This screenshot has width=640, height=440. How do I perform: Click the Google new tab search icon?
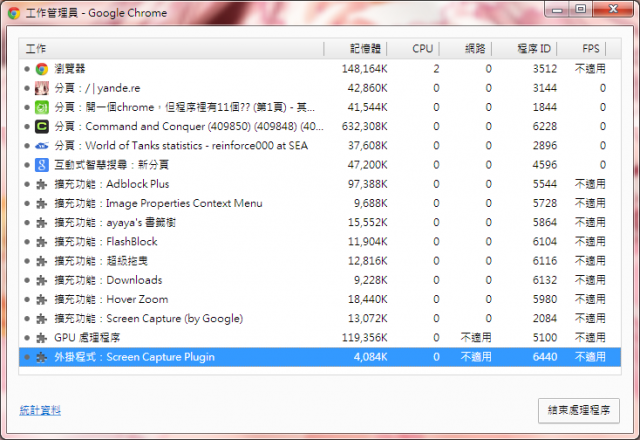click(42, 165)
